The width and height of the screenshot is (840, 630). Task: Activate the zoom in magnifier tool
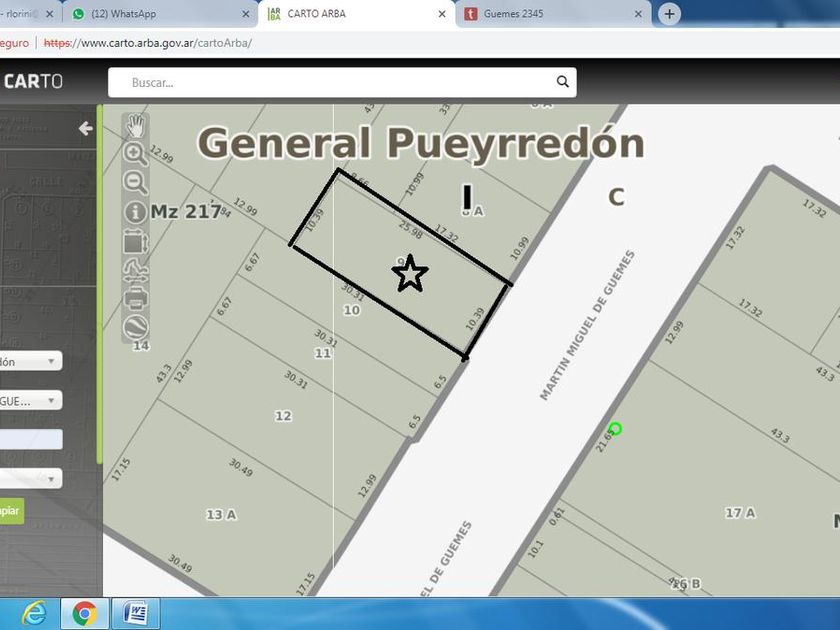point(135,154)
